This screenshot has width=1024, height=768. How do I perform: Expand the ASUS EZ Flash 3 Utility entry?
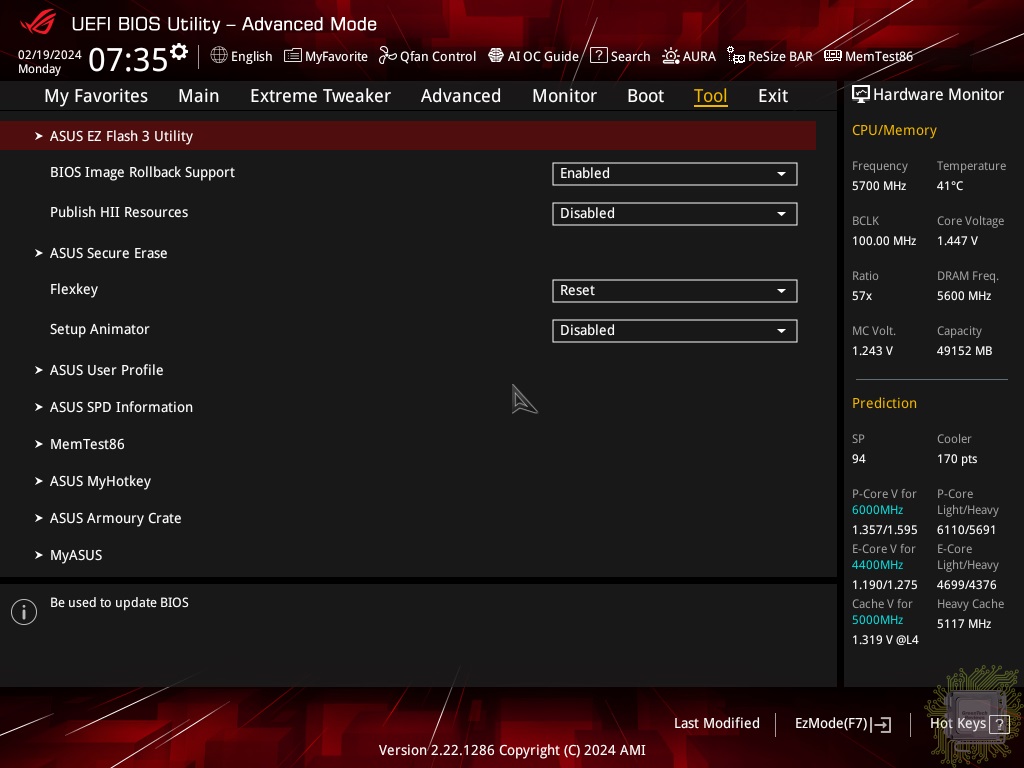click(x=121, y=136)
